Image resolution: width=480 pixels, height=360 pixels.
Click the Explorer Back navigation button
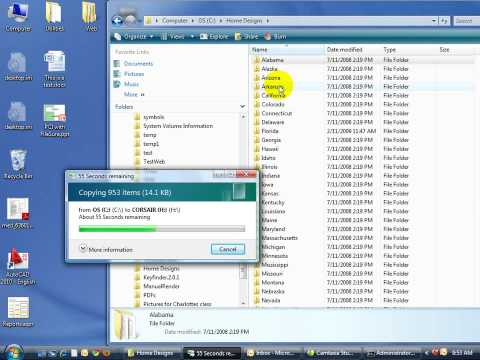click(117, 21)
